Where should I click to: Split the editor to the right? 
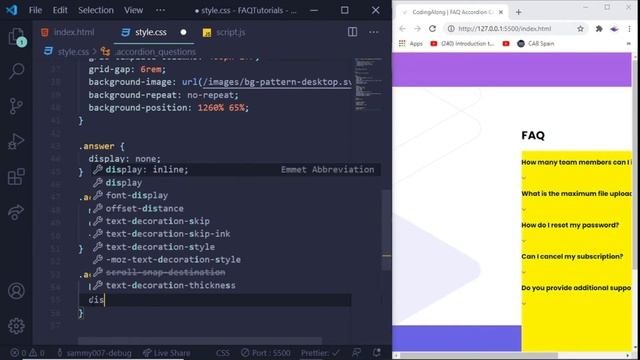pos(352,32)
